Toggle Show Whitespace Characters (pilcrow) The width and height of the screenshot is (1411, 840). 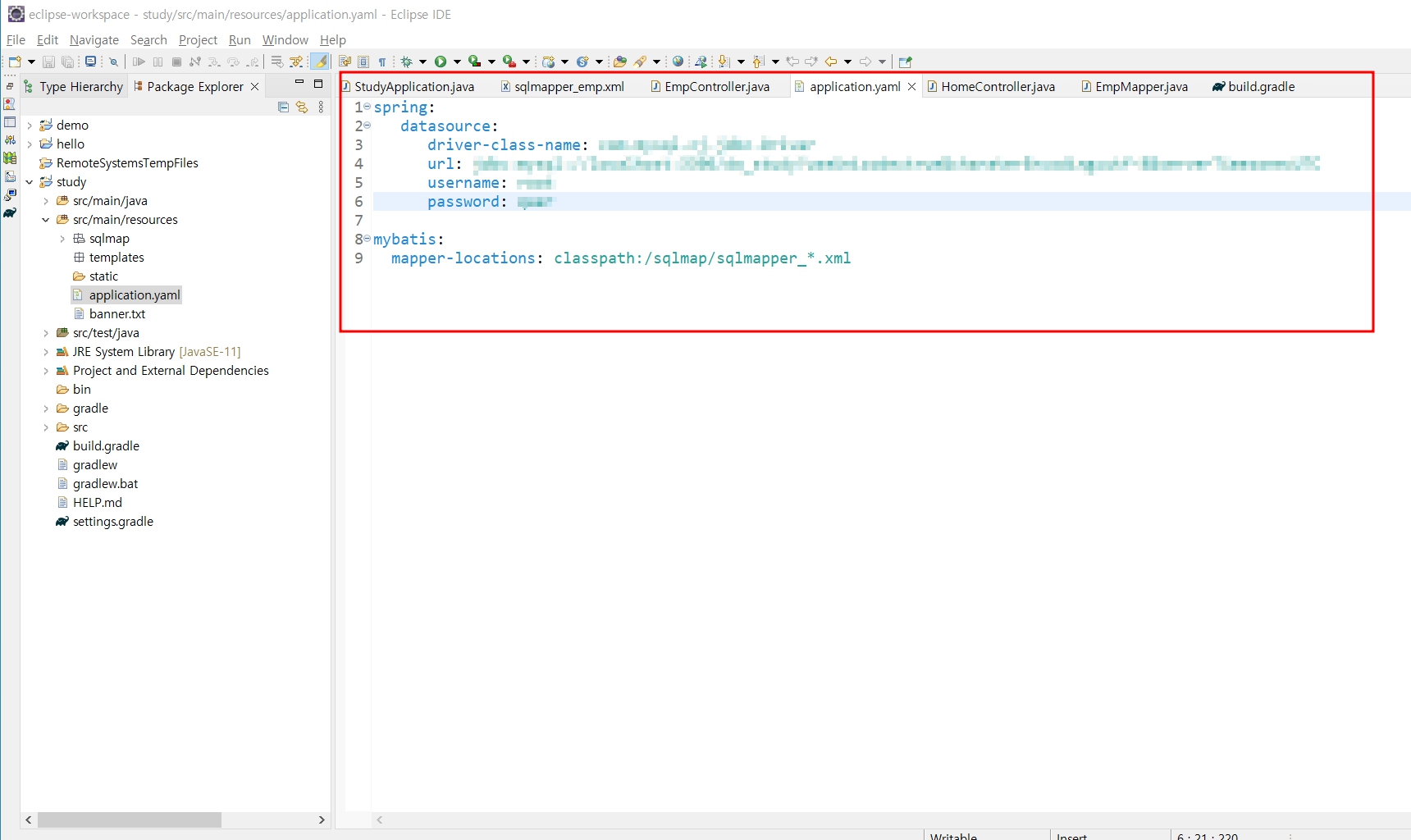pos(382,62)
